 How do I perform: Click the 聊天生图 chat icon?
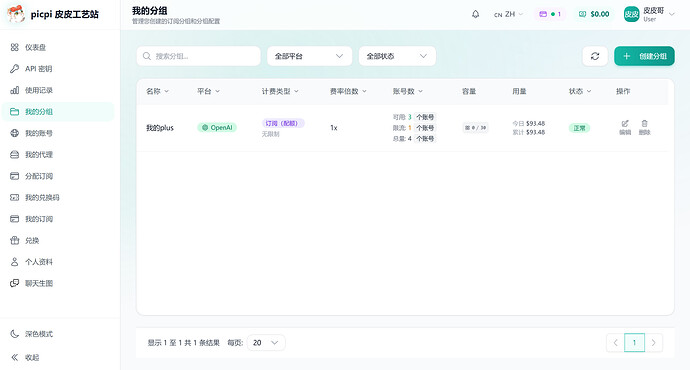coord(15,283)
